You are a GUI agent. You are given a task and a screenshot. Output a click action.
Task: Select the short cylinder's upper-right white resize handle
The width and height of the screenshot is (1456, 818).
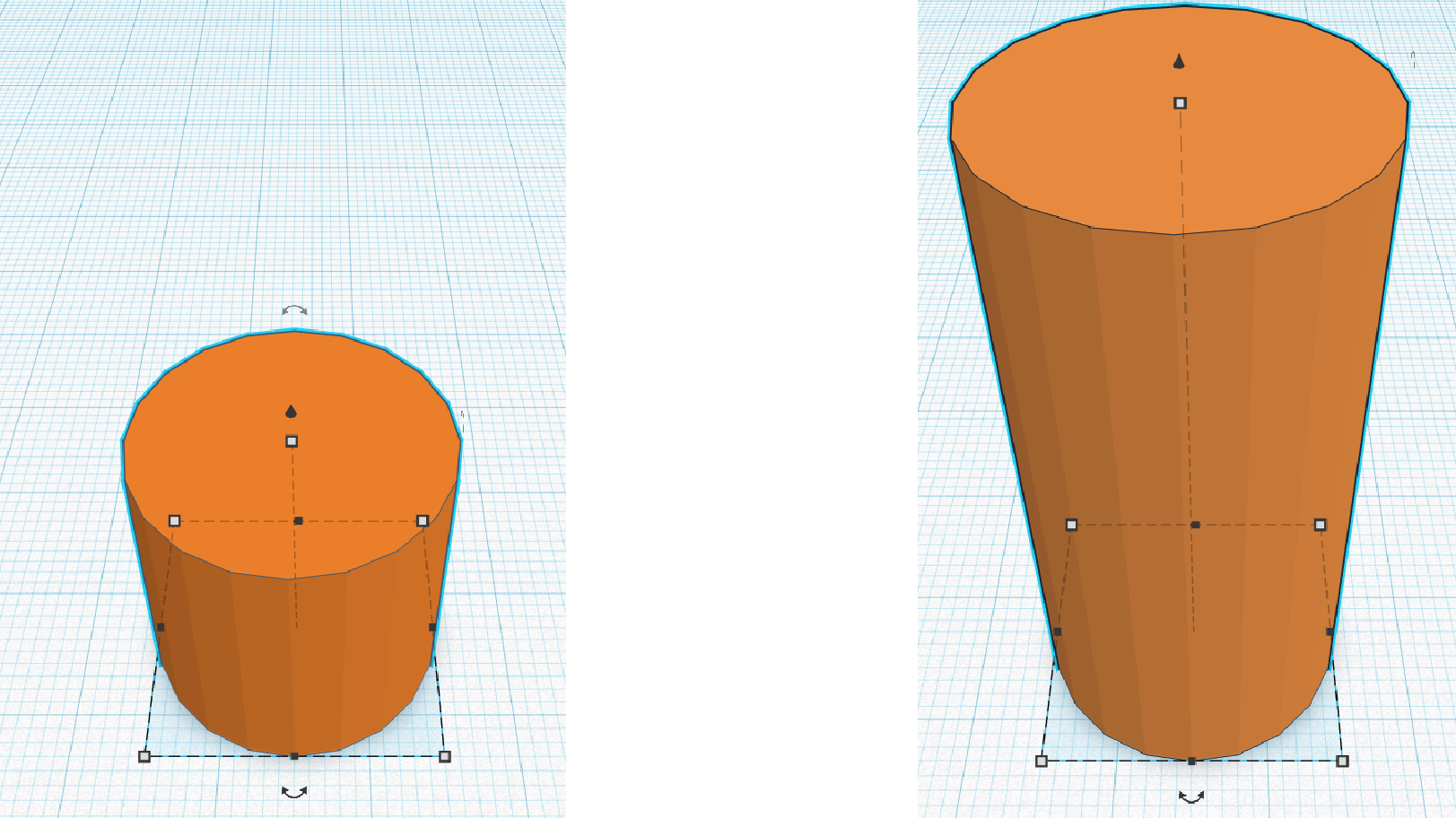point(423,520)
